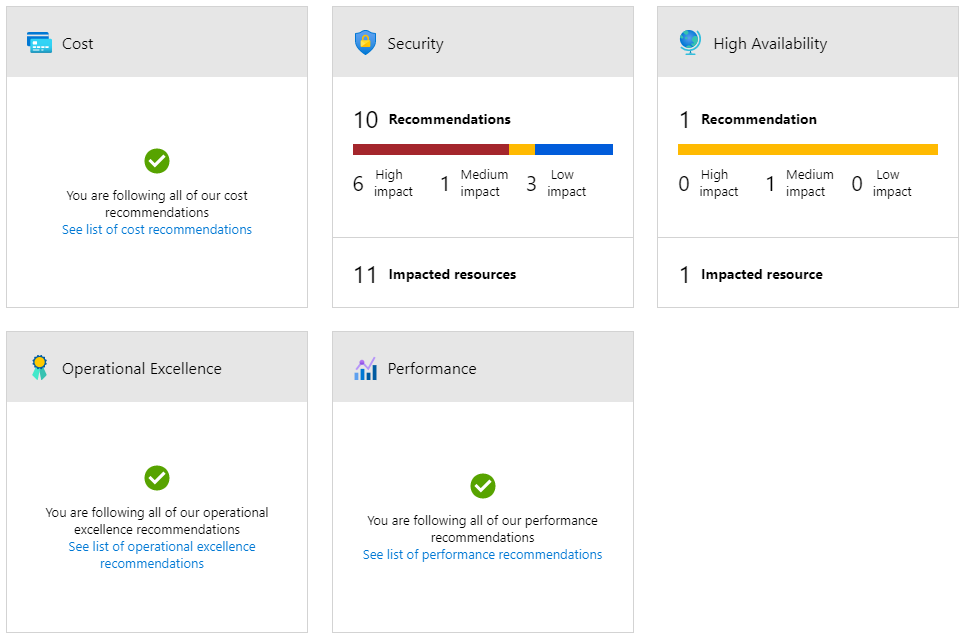966x641 pixels.
Task: Click green checkmark in Operational Excellence tile
Action: 157,478
